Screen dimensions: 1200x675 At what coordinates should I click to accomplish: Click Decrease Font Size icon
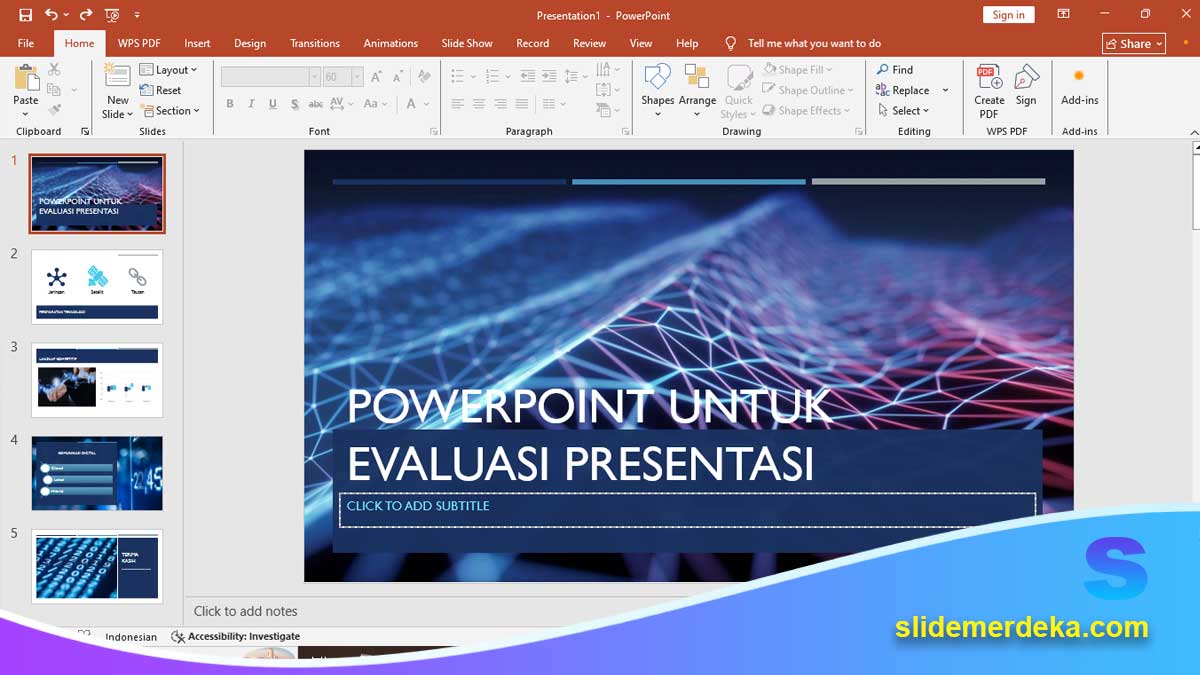click(397, 77)
